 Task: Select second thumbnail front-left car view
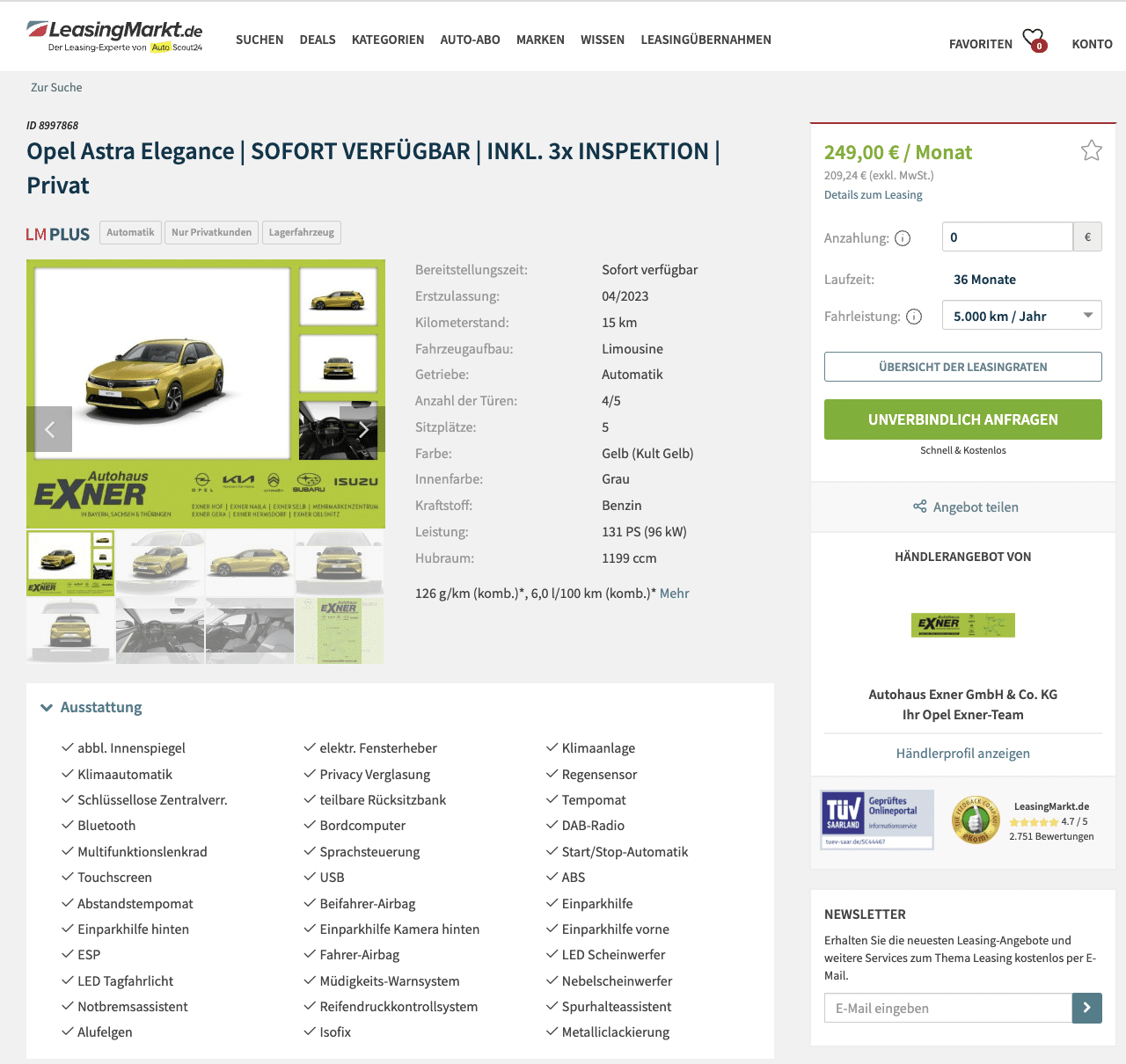(160, 563)
